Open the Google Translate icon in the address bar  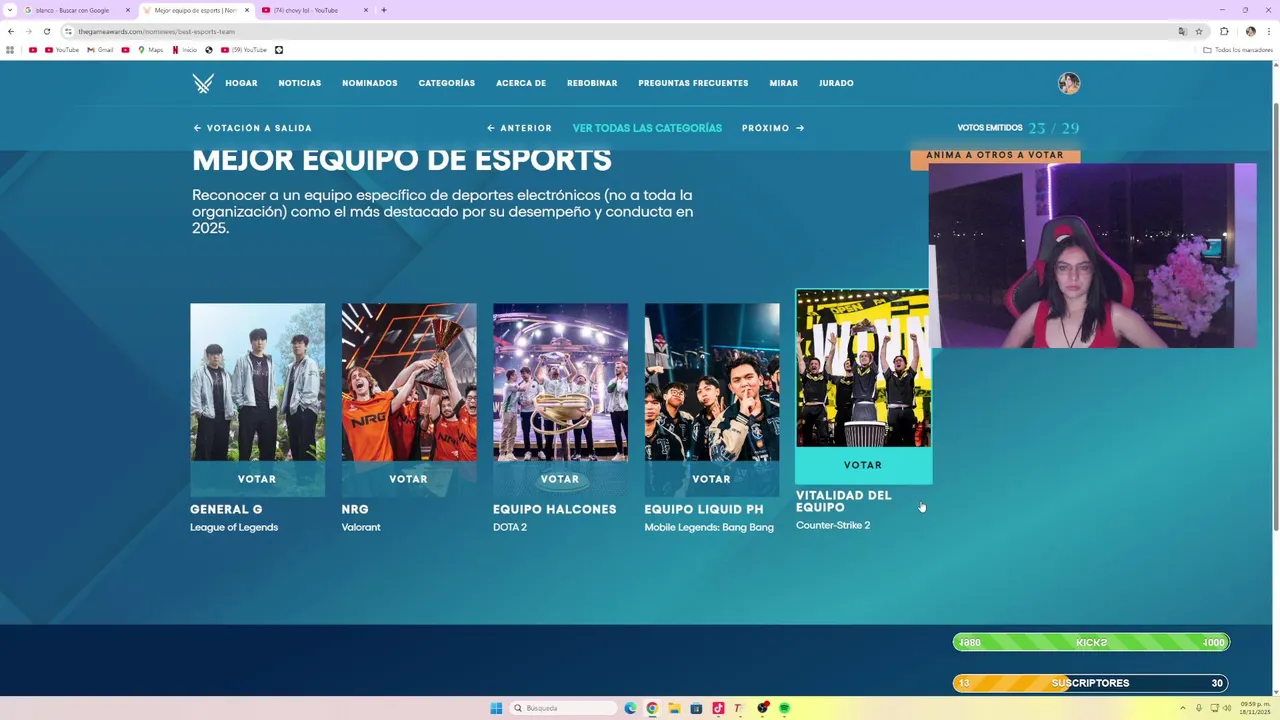pos(1182,31)
